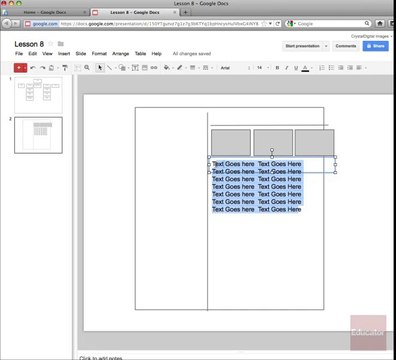Viewport: 396px width, 360px height.
Task: Switch to Home - Google Docs tab
Action: (45, 12)
